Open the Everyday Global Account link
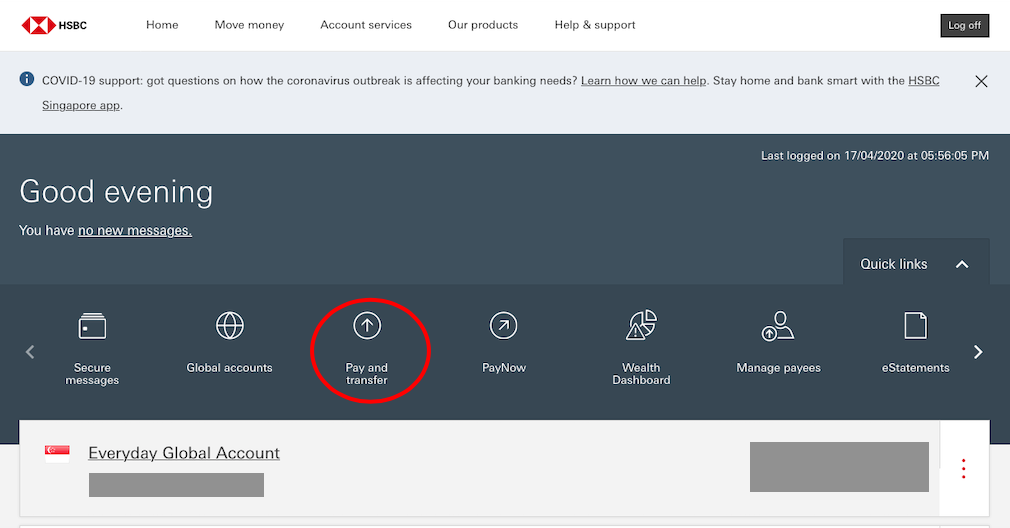 (184, 453)
